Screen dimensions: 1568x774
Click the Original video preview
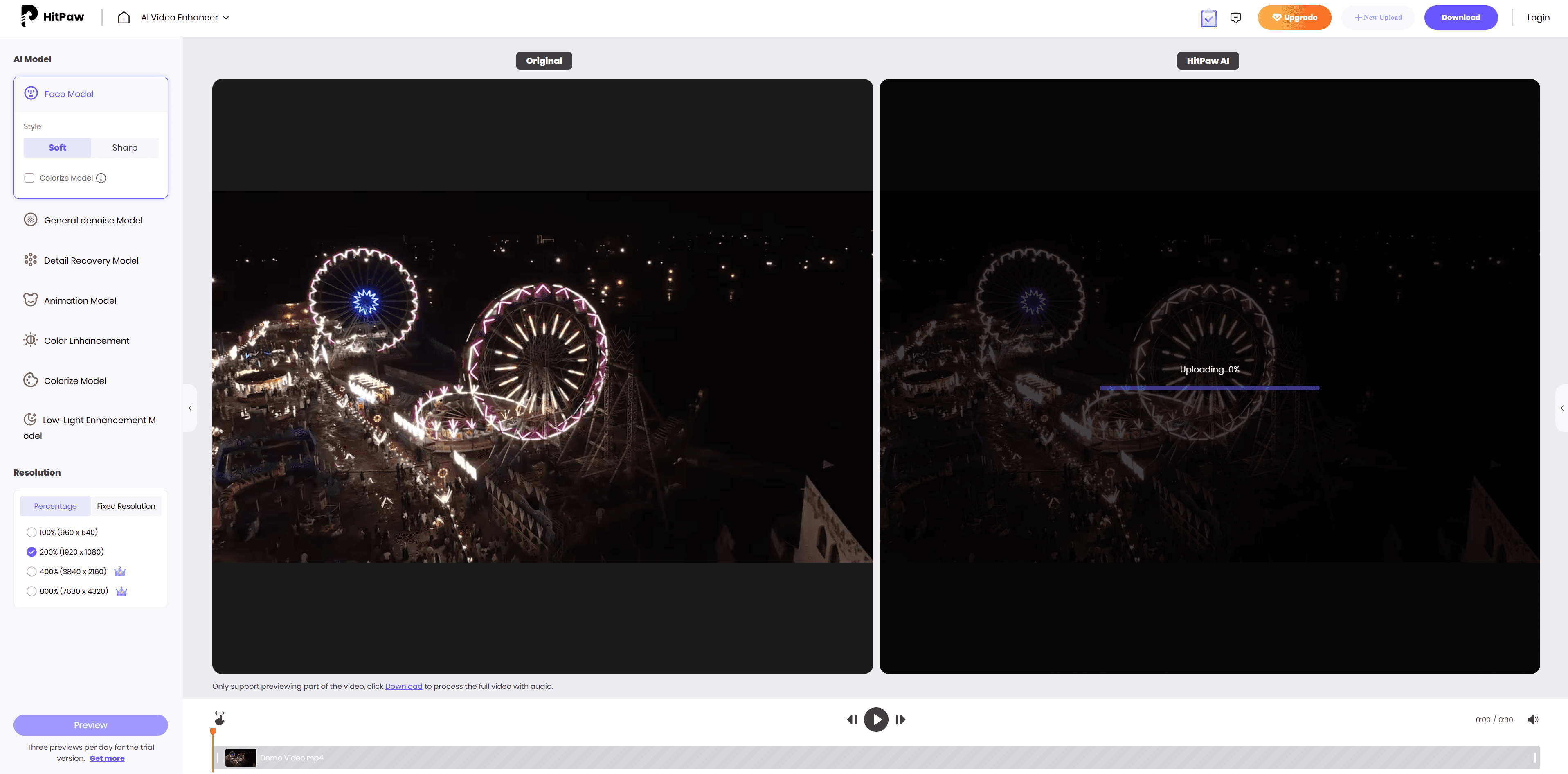coord(542,376)
